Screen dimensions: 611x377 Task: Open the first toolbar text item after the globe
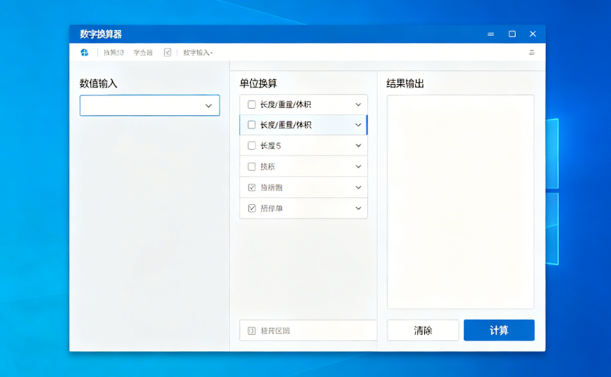click(x=113, y=53)
